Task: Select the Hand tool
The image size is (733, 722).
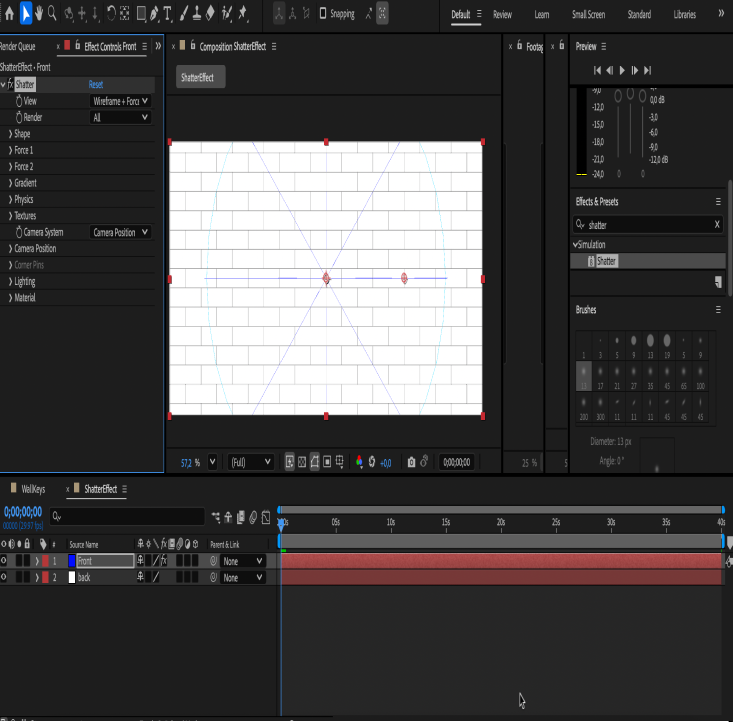Action: coord(39,14)
